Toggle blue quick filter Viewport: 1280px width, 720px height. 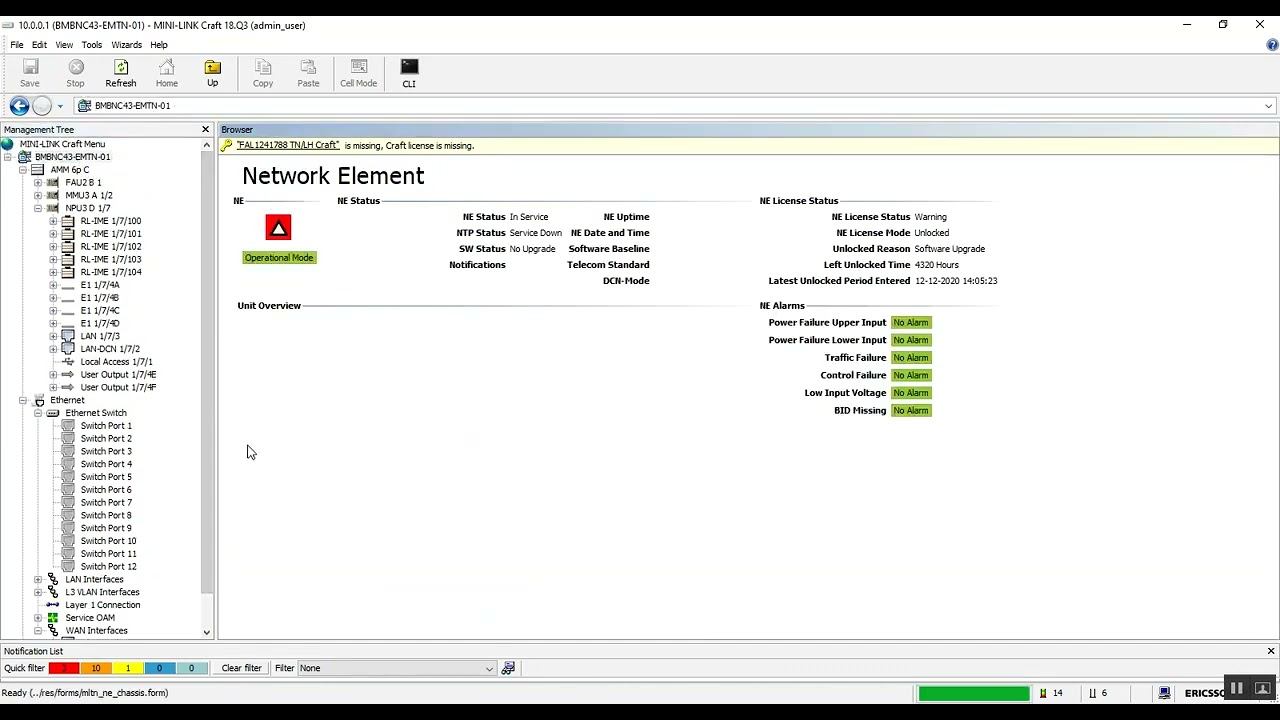point(160,668)
